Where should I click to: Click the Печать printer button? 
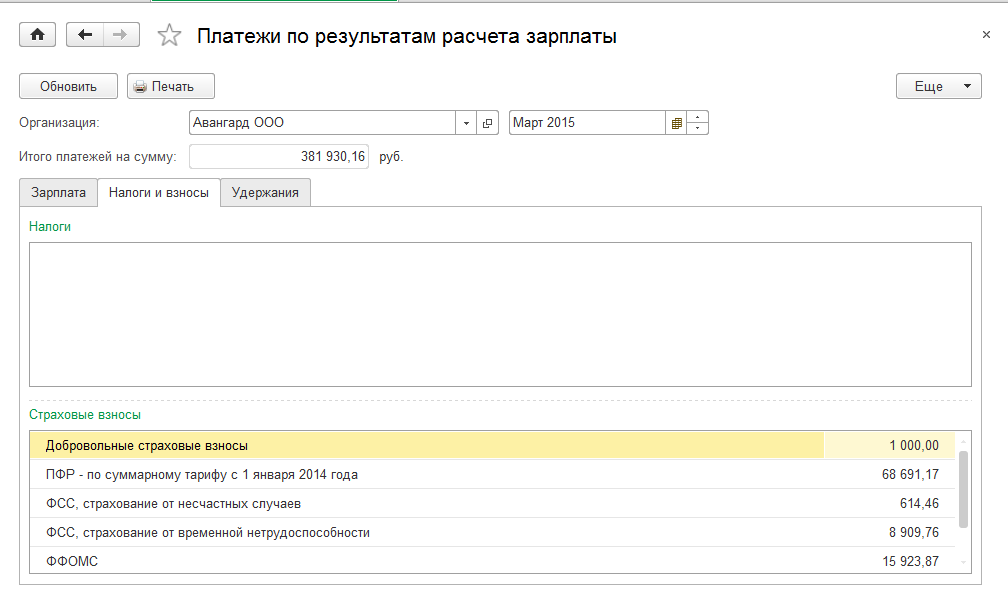(x=171, y=86)
